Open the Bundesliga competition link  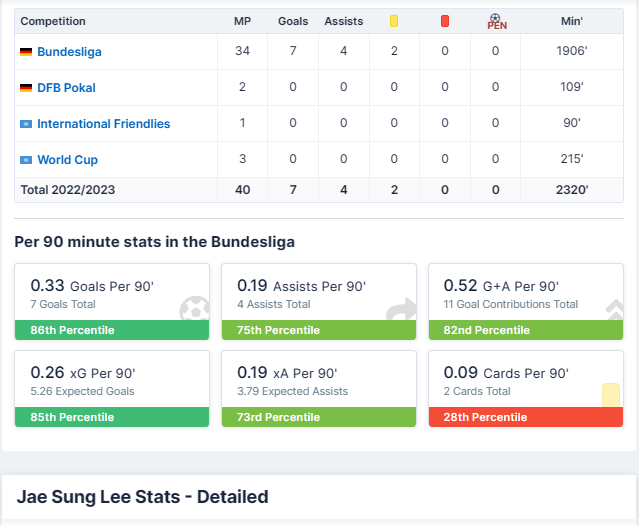[69, 52]
